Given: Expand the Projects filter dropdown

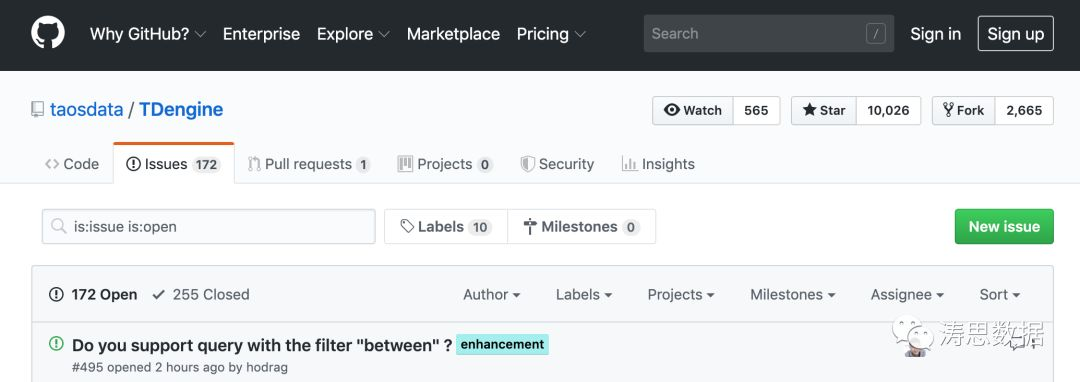Looking at the screenshot, I should tap(681, 295).
